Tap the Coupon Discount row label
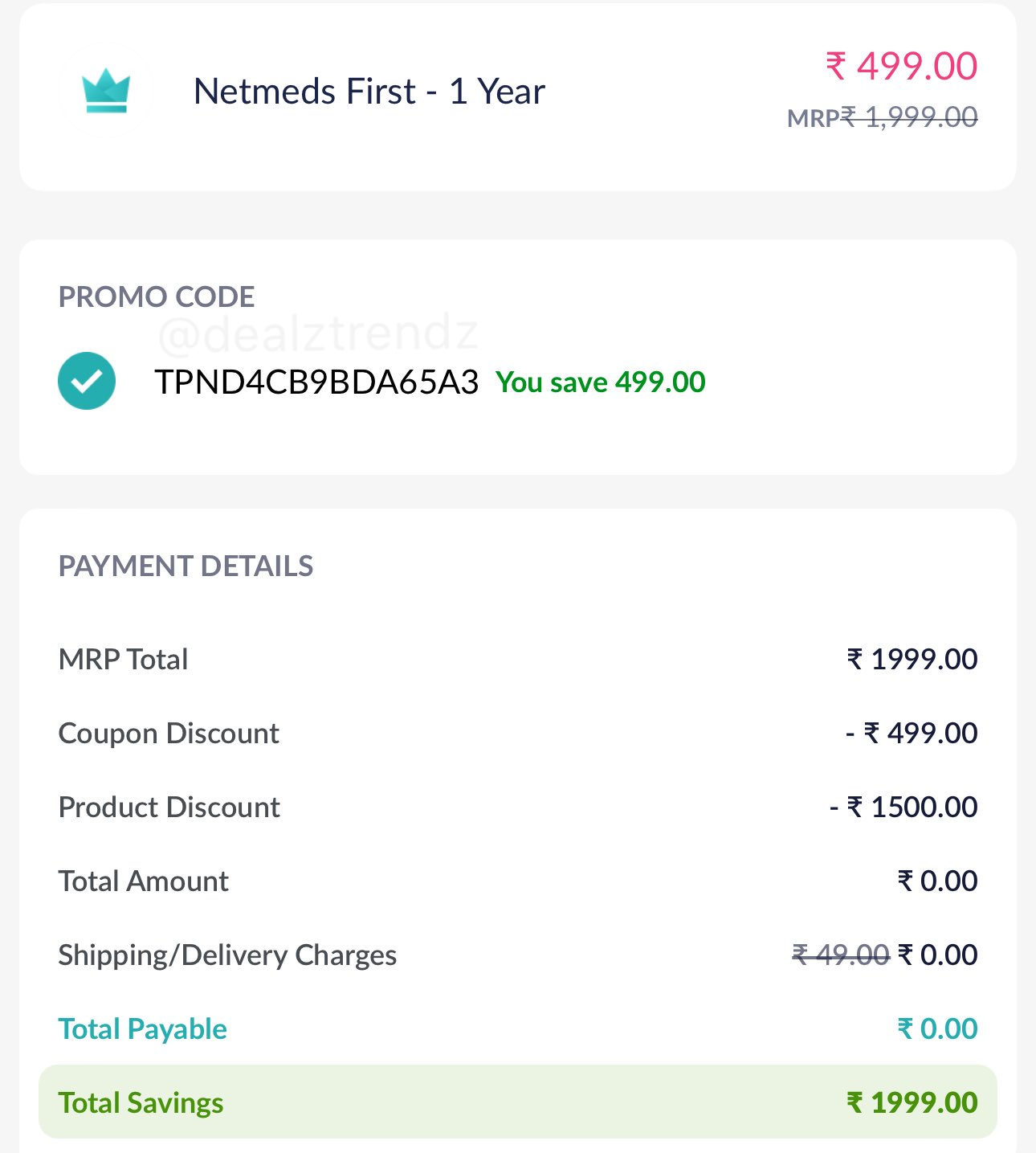 point(169,734)
